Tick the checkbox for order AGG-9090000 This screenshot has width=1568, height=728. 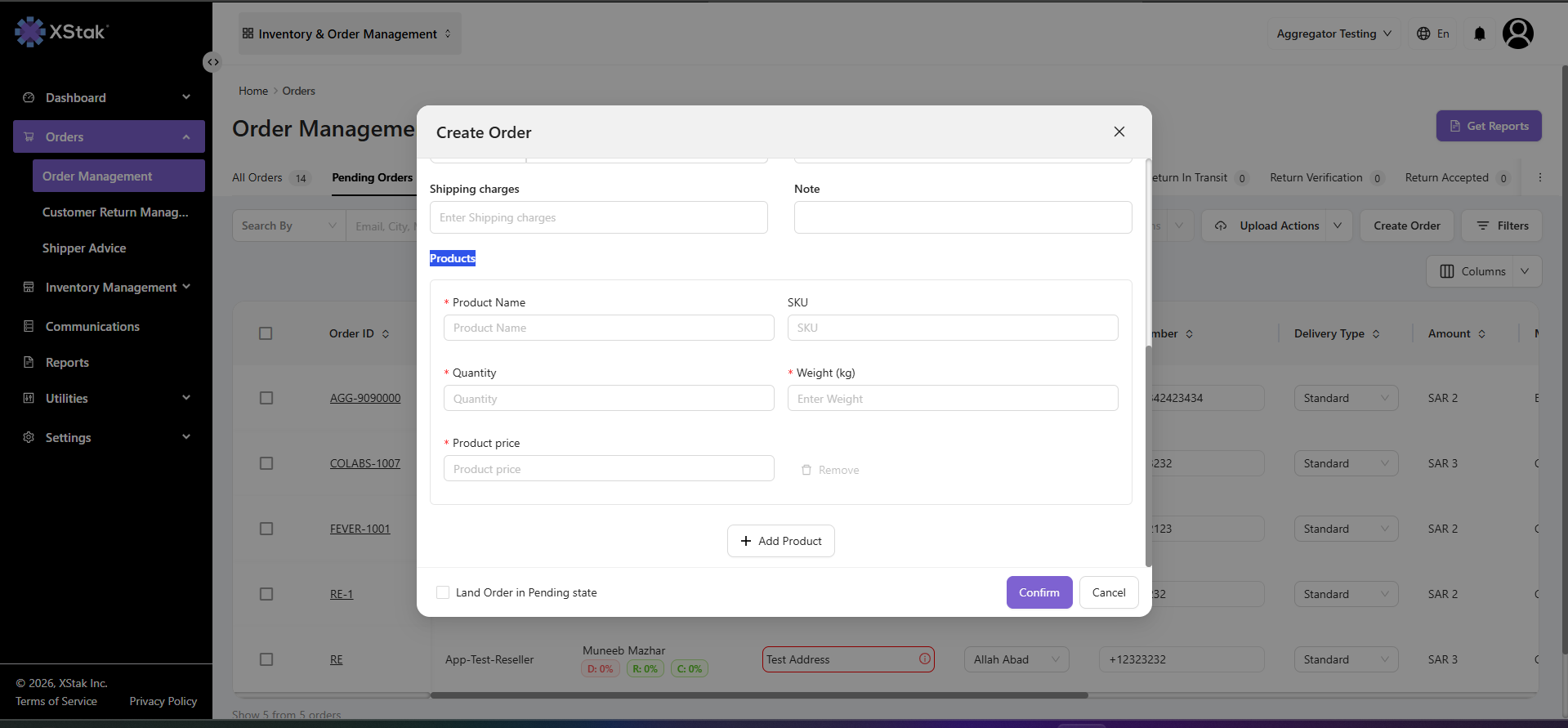coord(266,398)
